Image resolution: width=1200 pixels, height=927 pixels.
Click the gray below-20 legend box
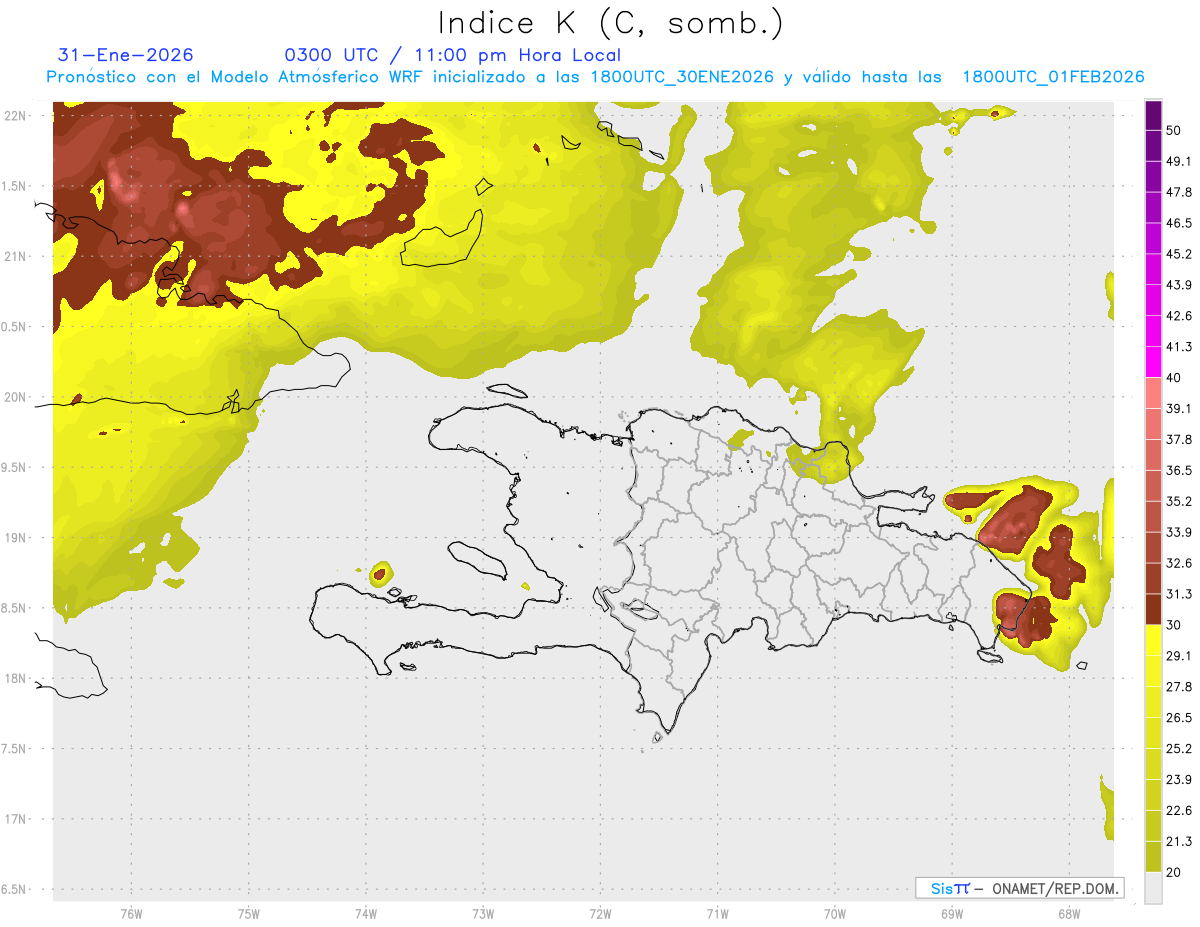coord(1153,888)
